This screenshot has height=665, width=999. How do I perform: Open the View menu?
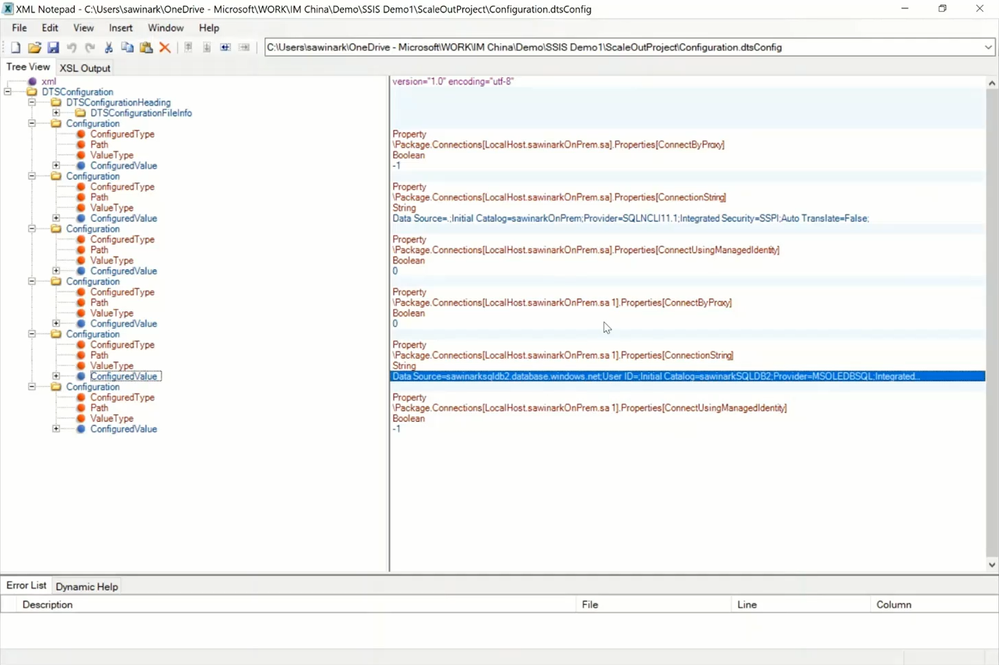[x=83, y=28]
